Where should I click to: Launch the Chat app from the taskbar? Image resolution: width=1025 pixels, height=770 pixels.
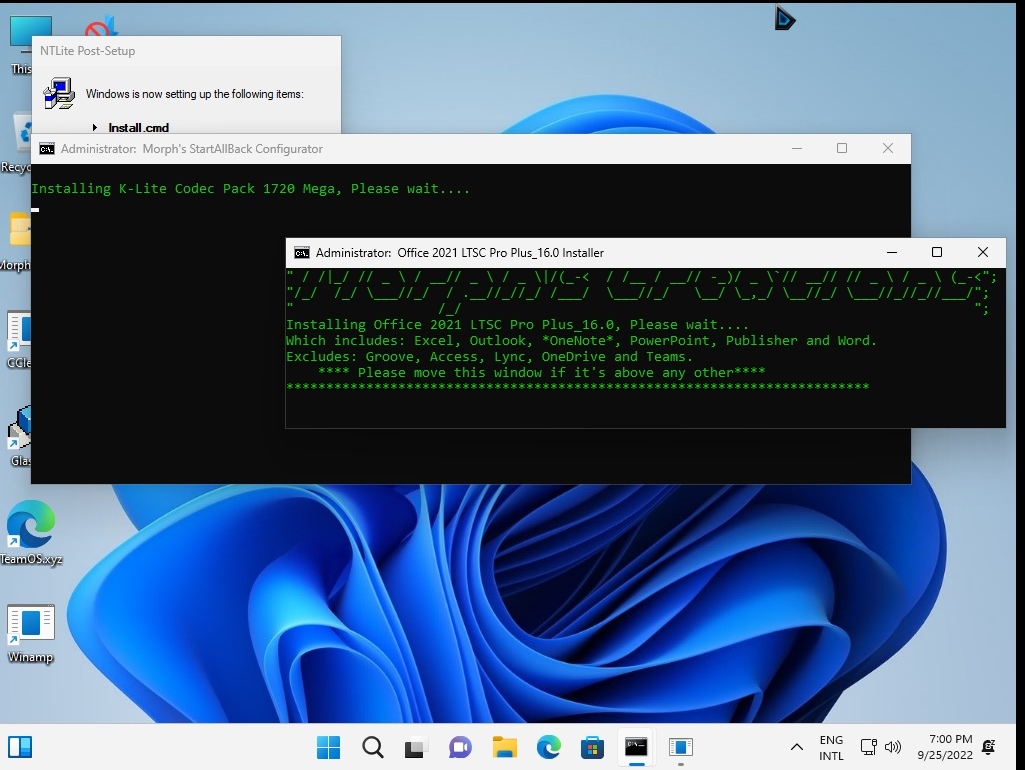460,747
